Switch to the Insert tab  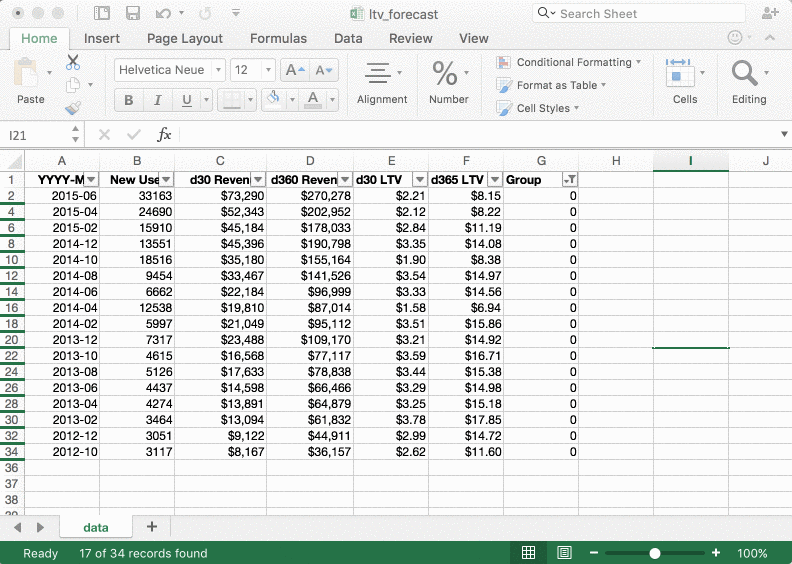click(x=102, y=38)
